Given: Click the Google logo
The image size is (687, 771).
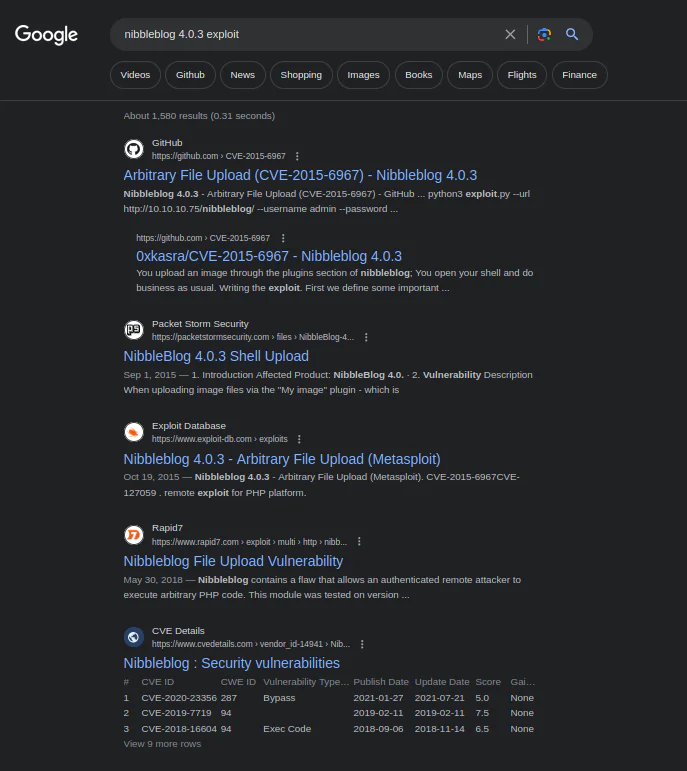Looking at the screenshot, I should click(46, 34).
